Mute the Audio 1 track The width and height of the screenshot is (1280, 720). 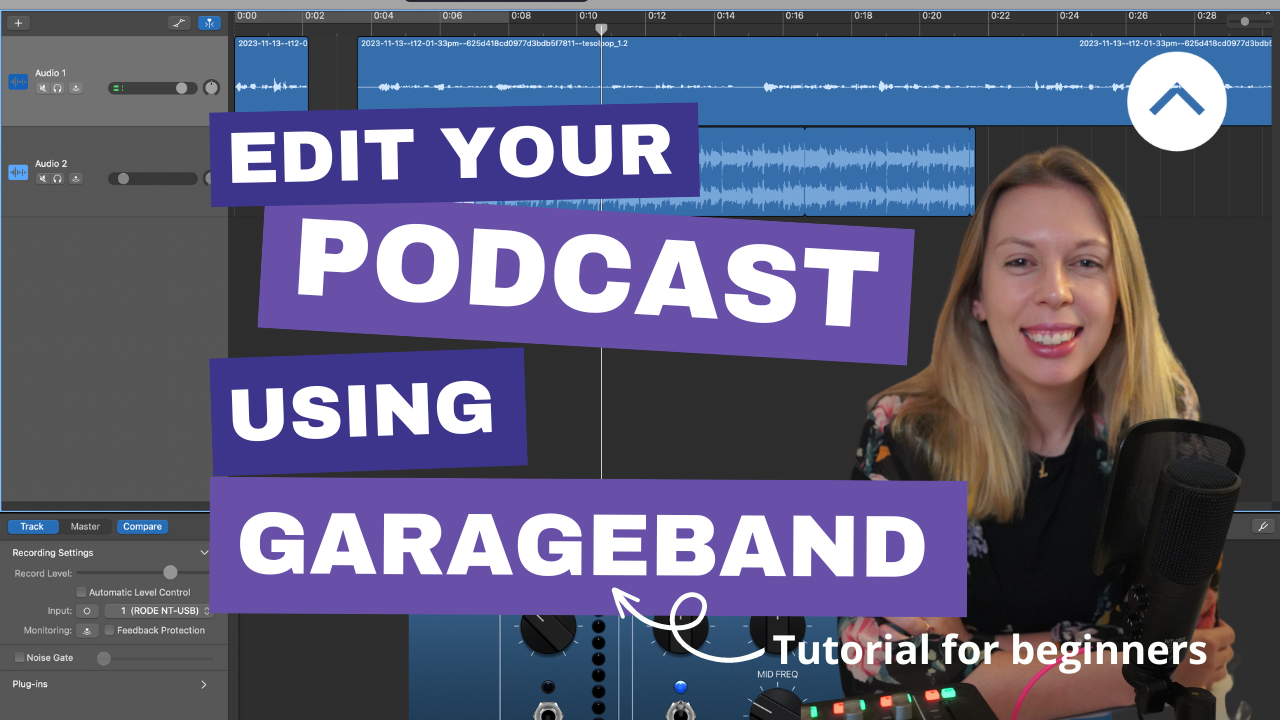click(x=43, y=88)
